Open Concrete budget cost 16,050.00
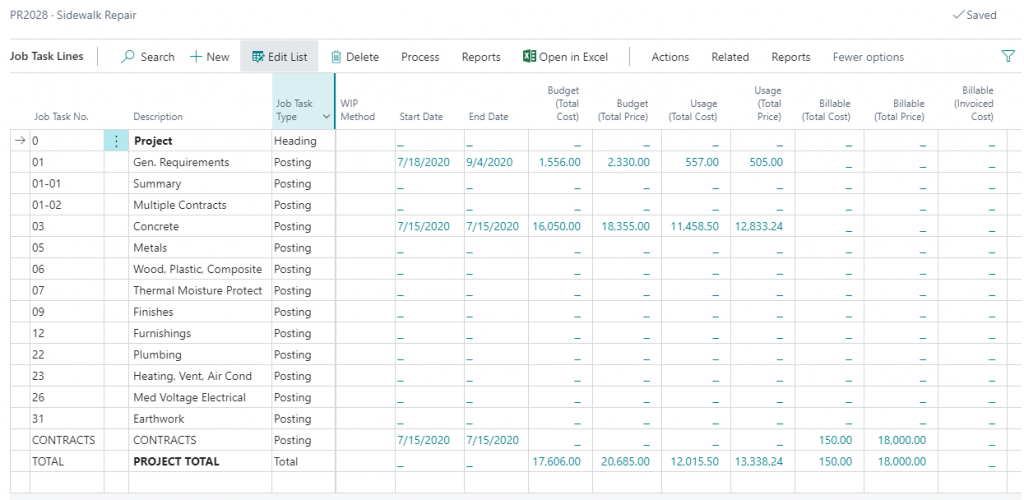Image resolution: width=1024 pixels, height=500 pixels. point(556,227)
